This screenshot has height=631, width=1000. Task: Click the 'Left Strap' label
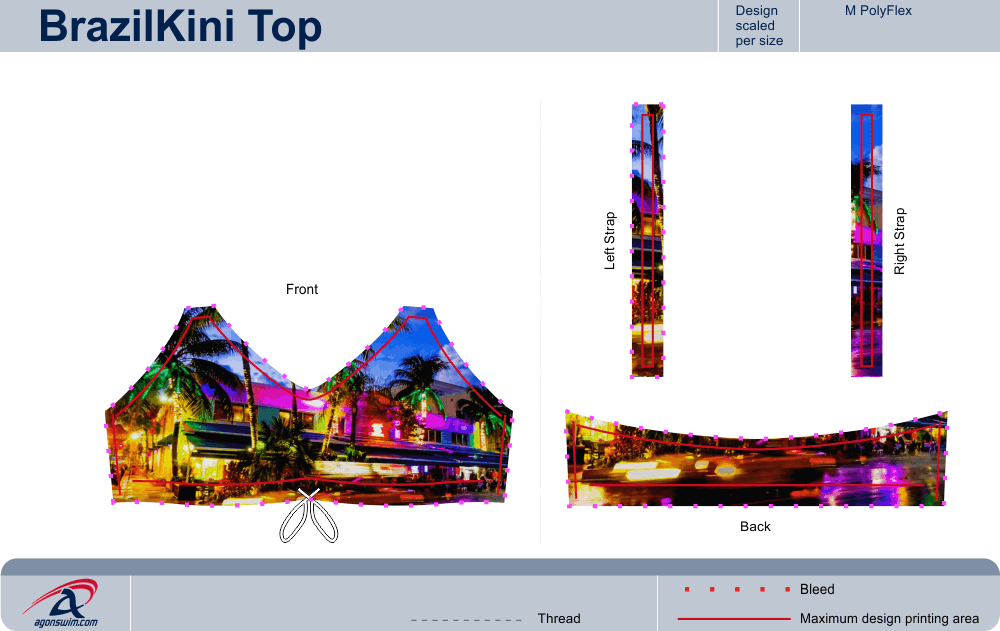610,241
